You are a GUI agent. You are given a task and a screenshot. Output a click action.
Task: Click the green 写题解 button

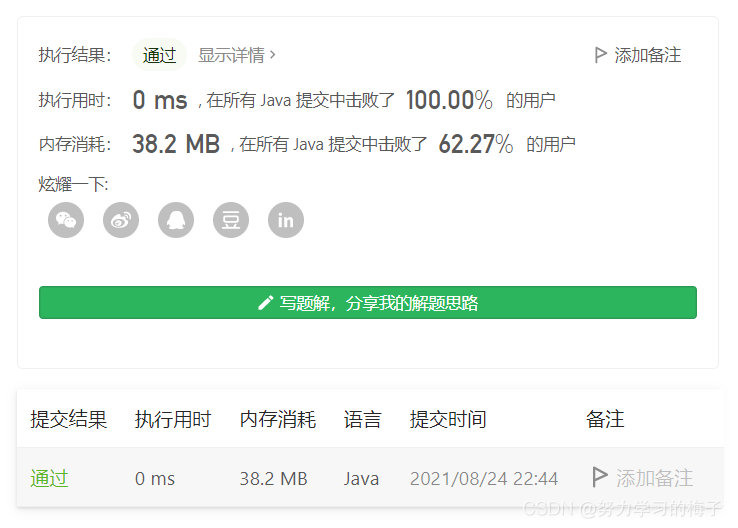pos(368,303)
